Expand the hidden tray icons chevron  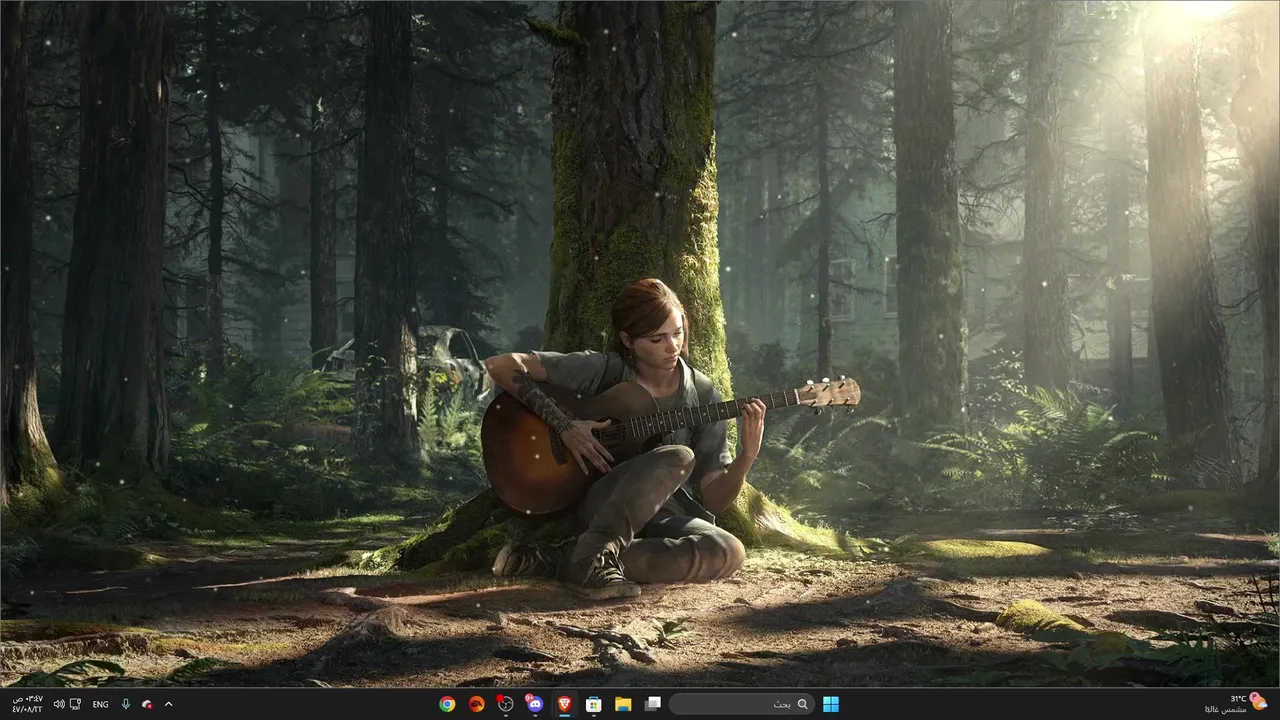tap(168, 704)
